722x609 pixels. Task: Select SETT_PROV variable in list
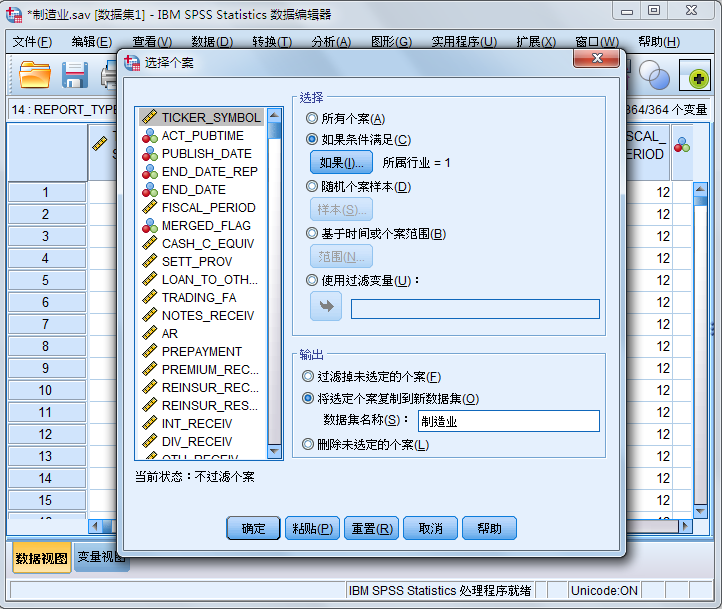201,261
